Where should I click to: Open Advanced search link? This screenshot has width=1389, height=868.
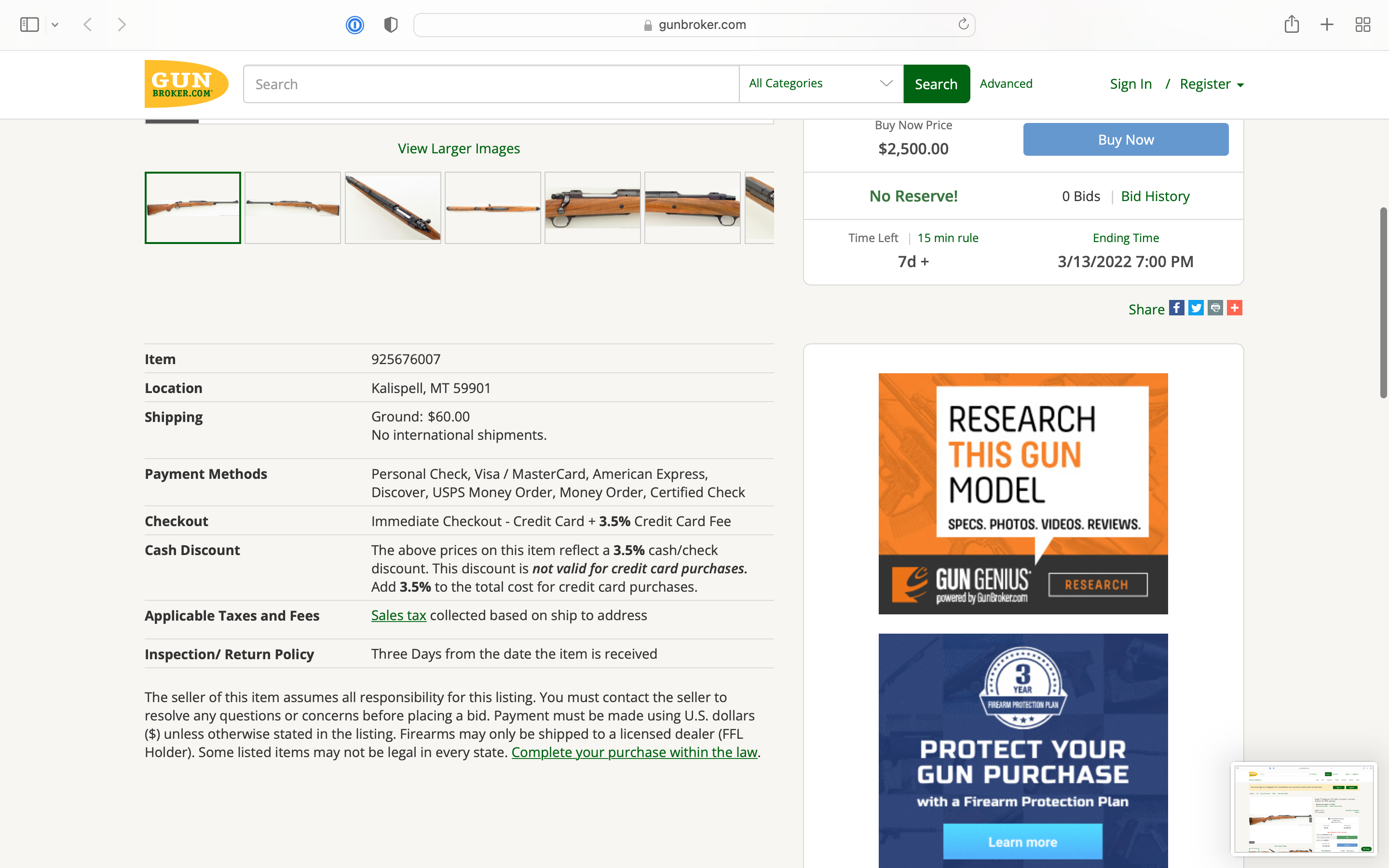click(1006, 84)
